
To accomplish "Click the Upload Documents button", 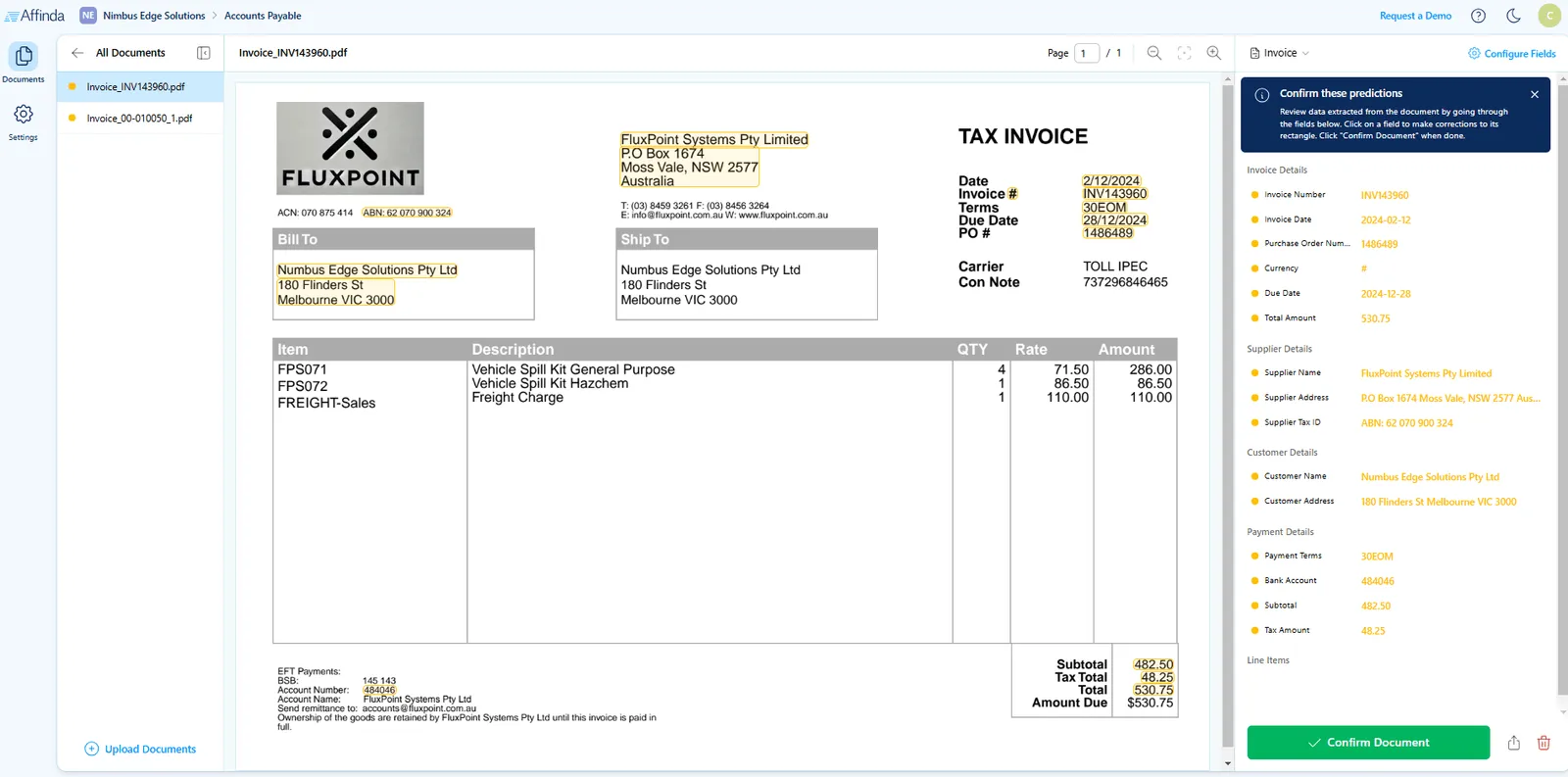I will 140,749.
